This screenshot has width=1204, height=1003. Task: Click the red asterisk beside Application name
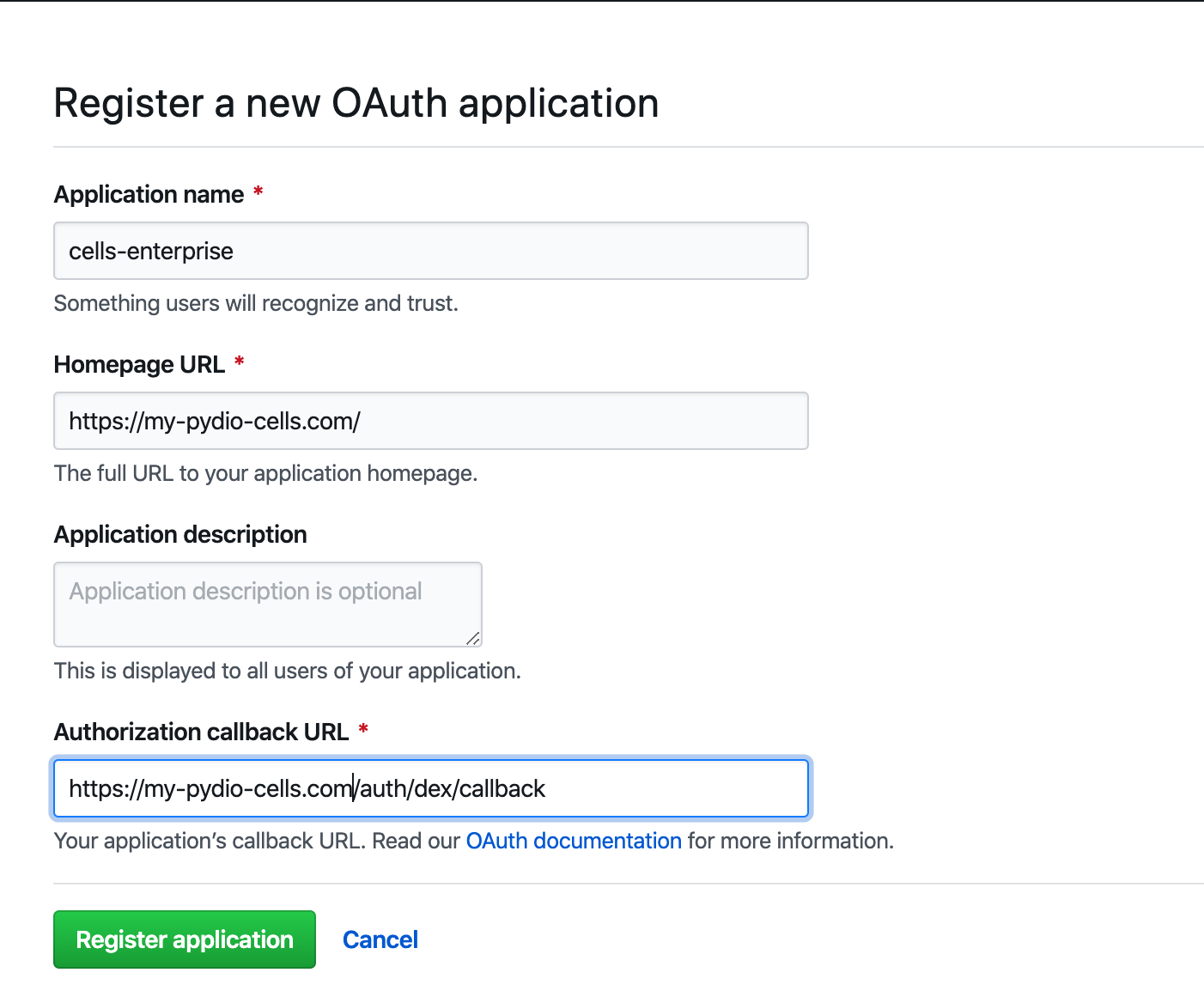coord(258,192)
